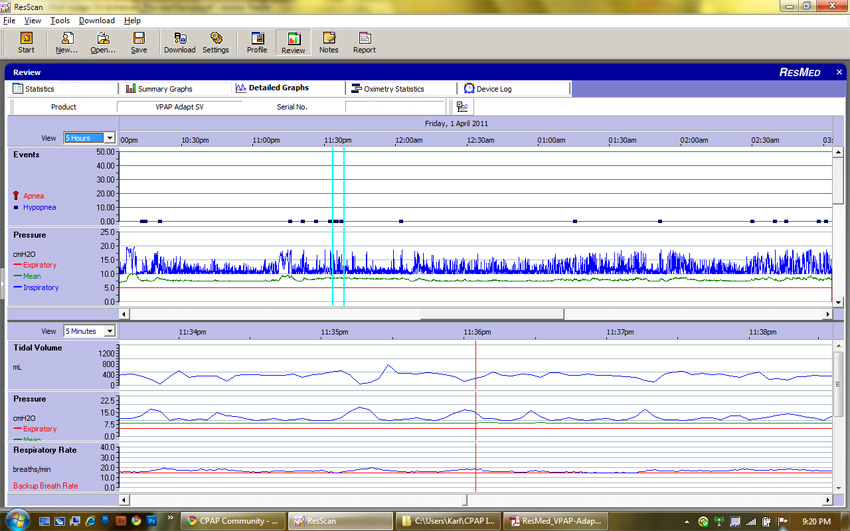The height and width of the screenshot is (531, 850).
Task: Click the Open toolbar icon
Action: [103, 42]
